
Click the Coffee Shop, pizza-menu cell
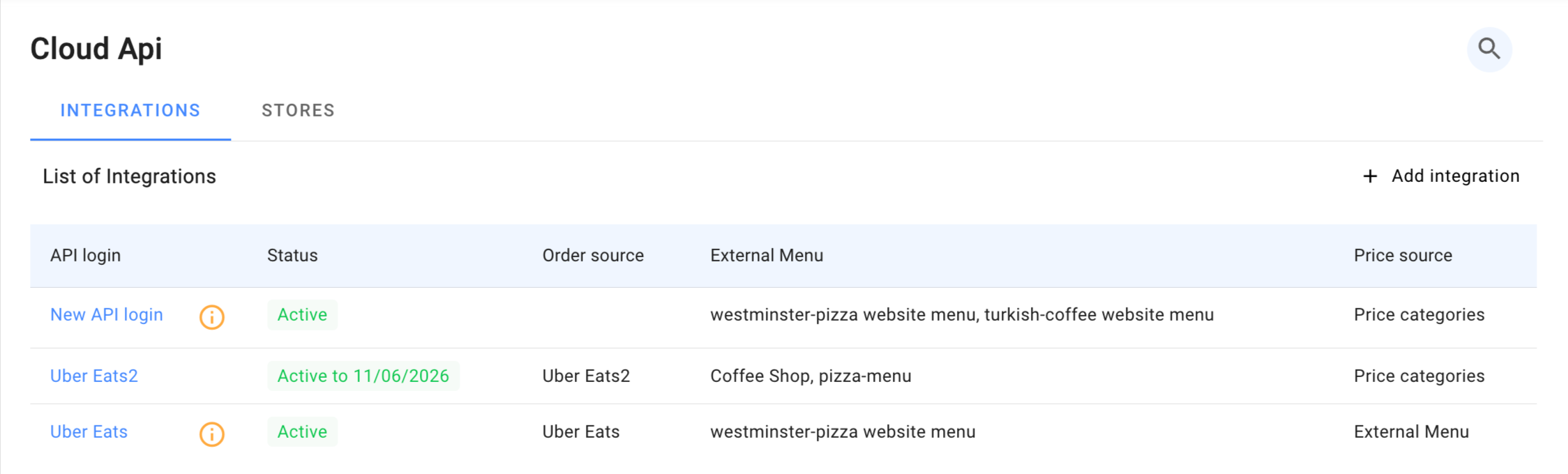coord(811,376)
